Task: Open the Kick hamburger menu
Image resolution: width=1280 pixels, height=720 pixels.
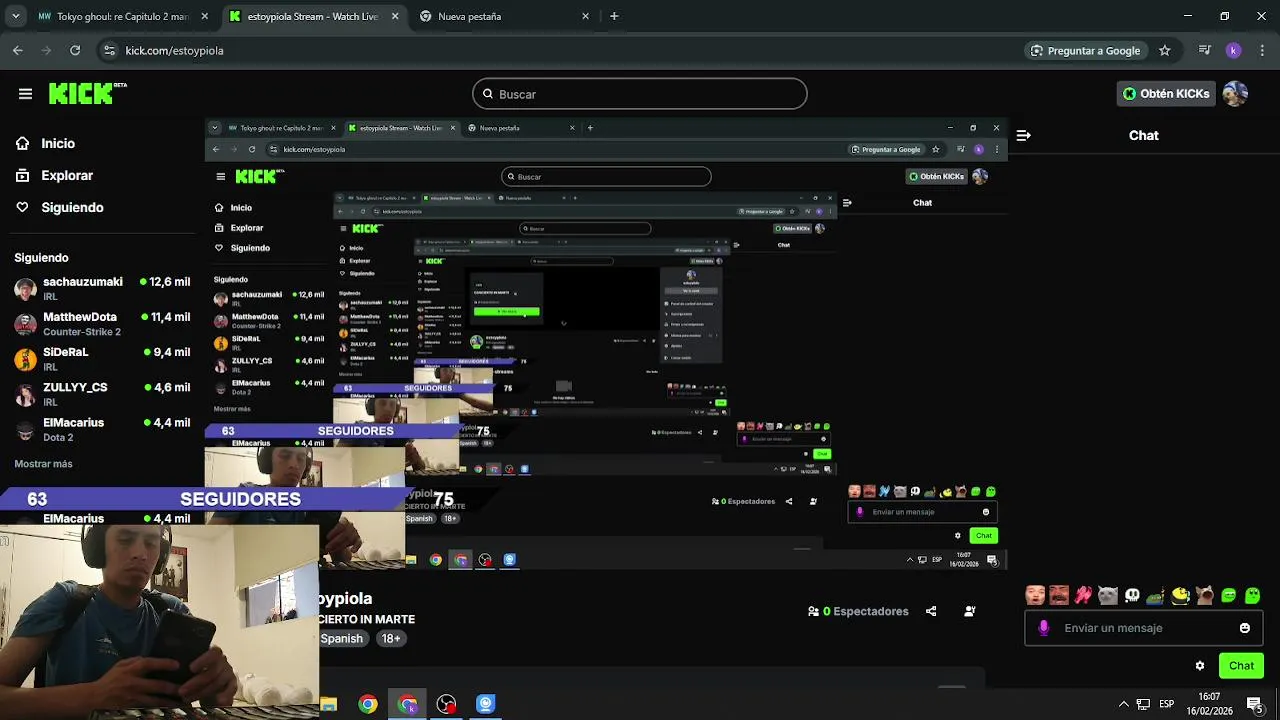Action: (x=25, y=94)
